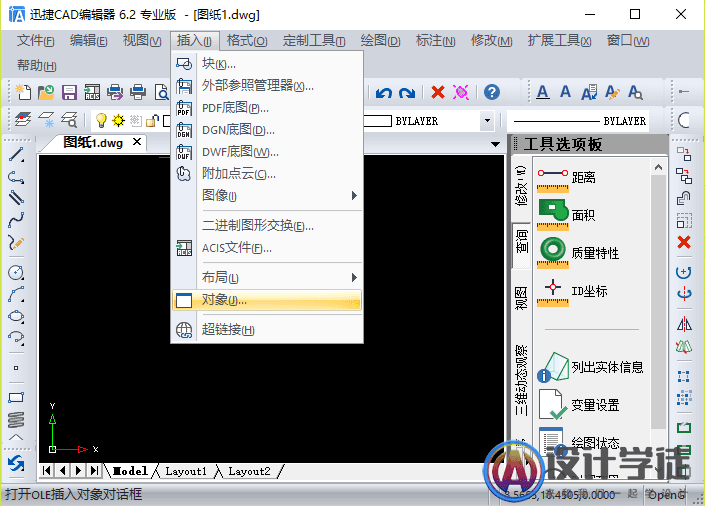The image size is (706, 506).
Task: Toggle the layer lock padlock icon
Action: [x=152, y=120]
